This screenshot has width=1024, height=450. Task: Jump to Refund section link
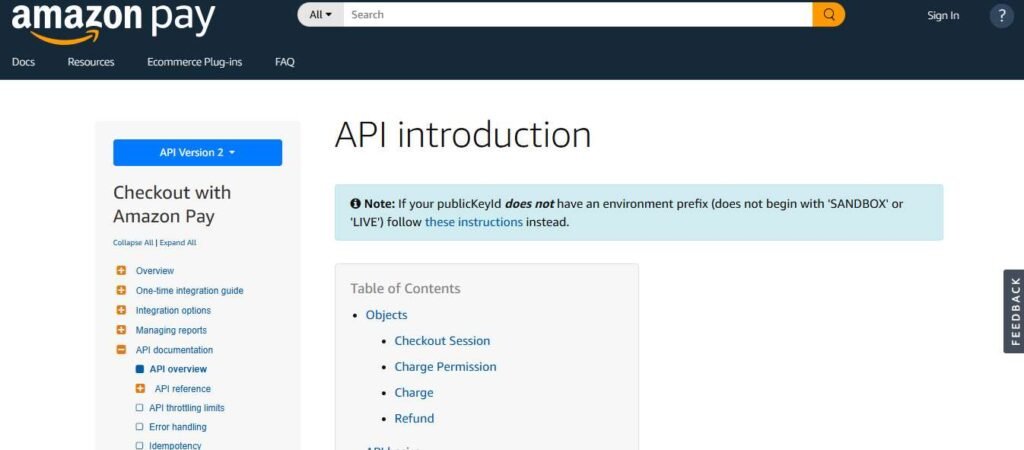[414, 419]
